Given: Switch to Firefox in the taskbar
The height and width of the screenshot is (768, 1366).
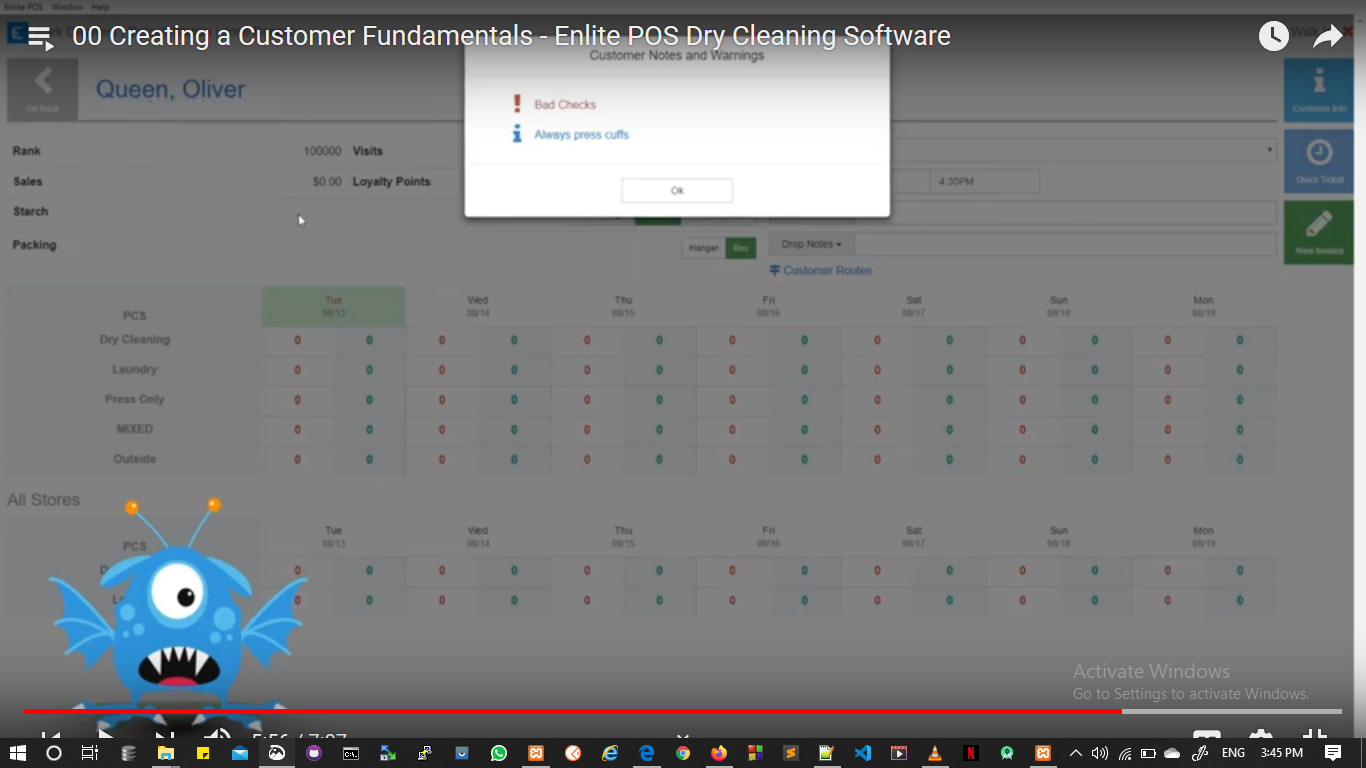Looking at the screenshot, I should pos(719,753).
